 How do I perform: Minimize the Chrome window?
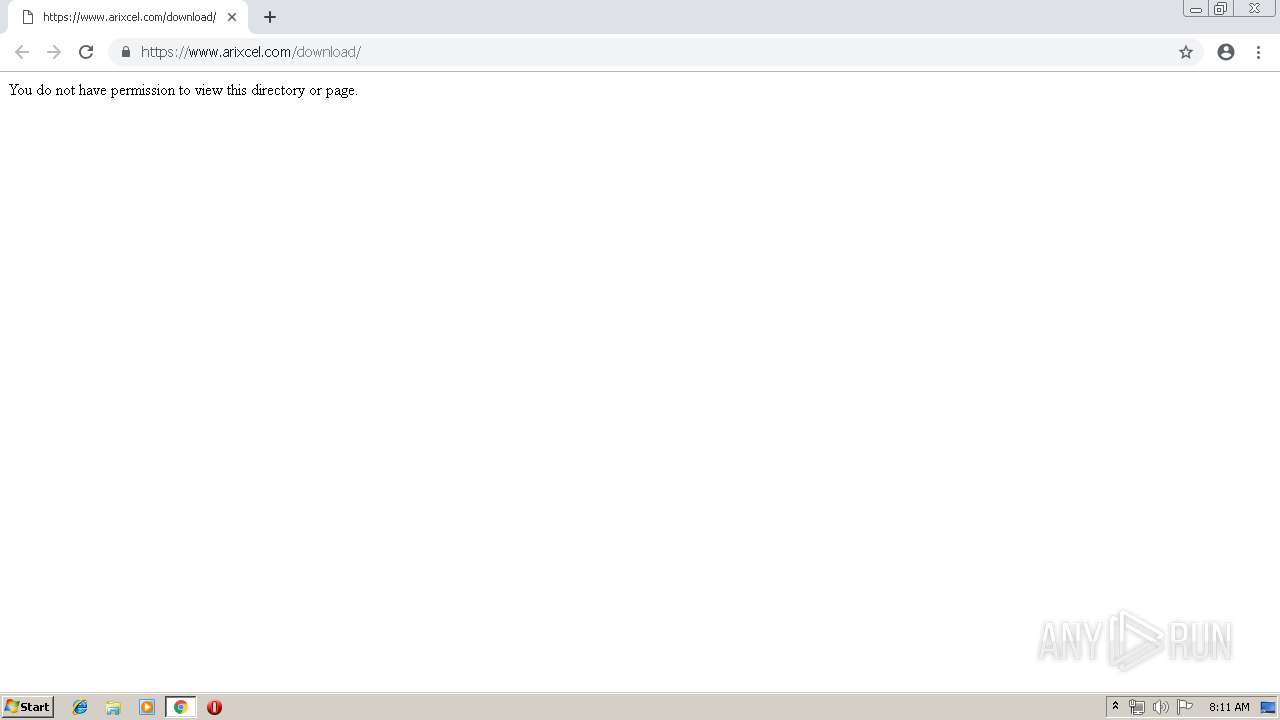tap(1195, 9)
